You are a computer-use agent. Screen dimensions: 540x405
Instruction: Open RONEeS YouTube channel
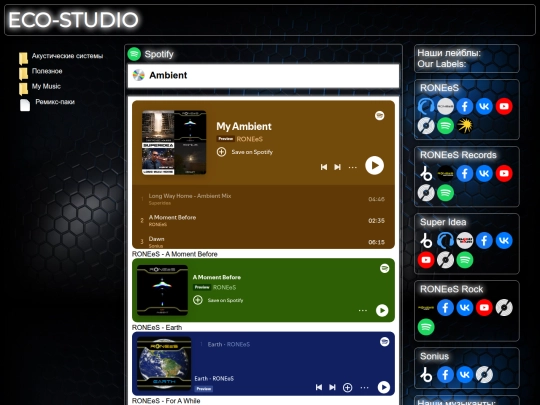pyautogui.click(x=504, y=106)
